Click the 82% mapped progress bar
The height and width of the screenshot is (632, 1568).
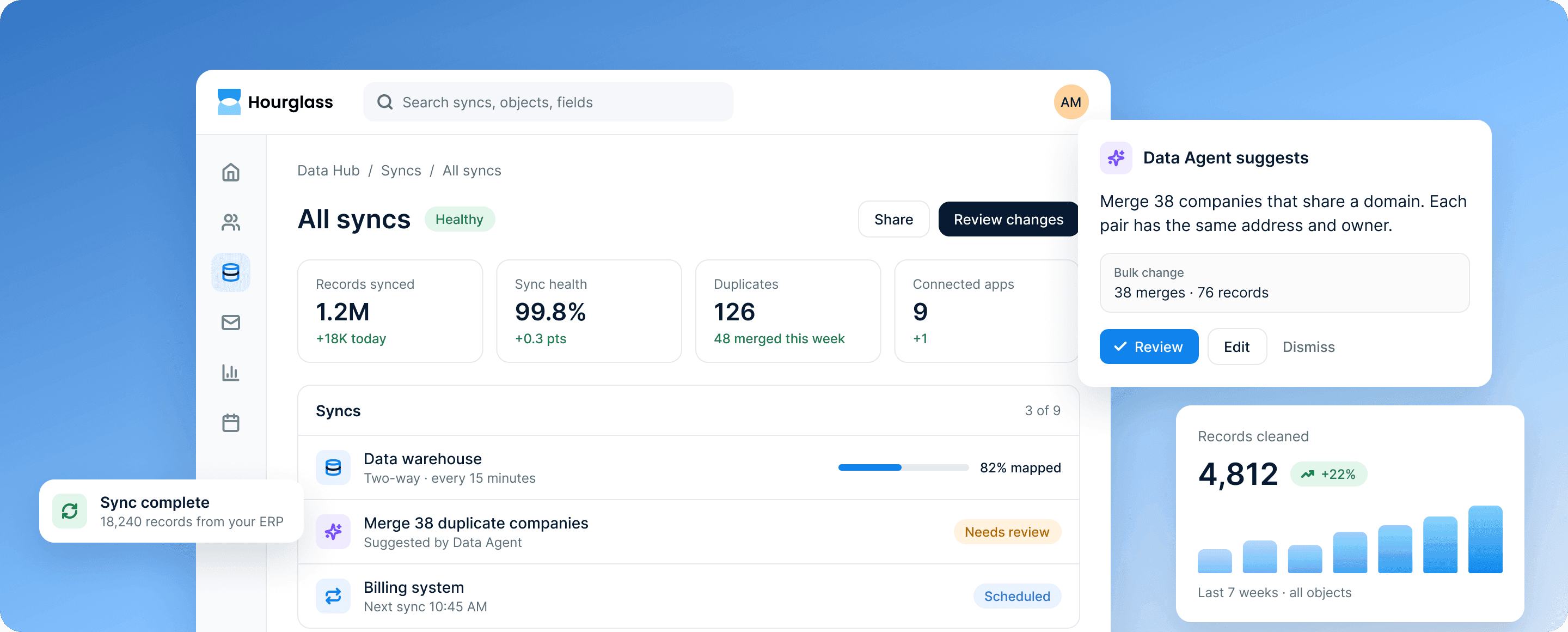click(x=903, y=467)
